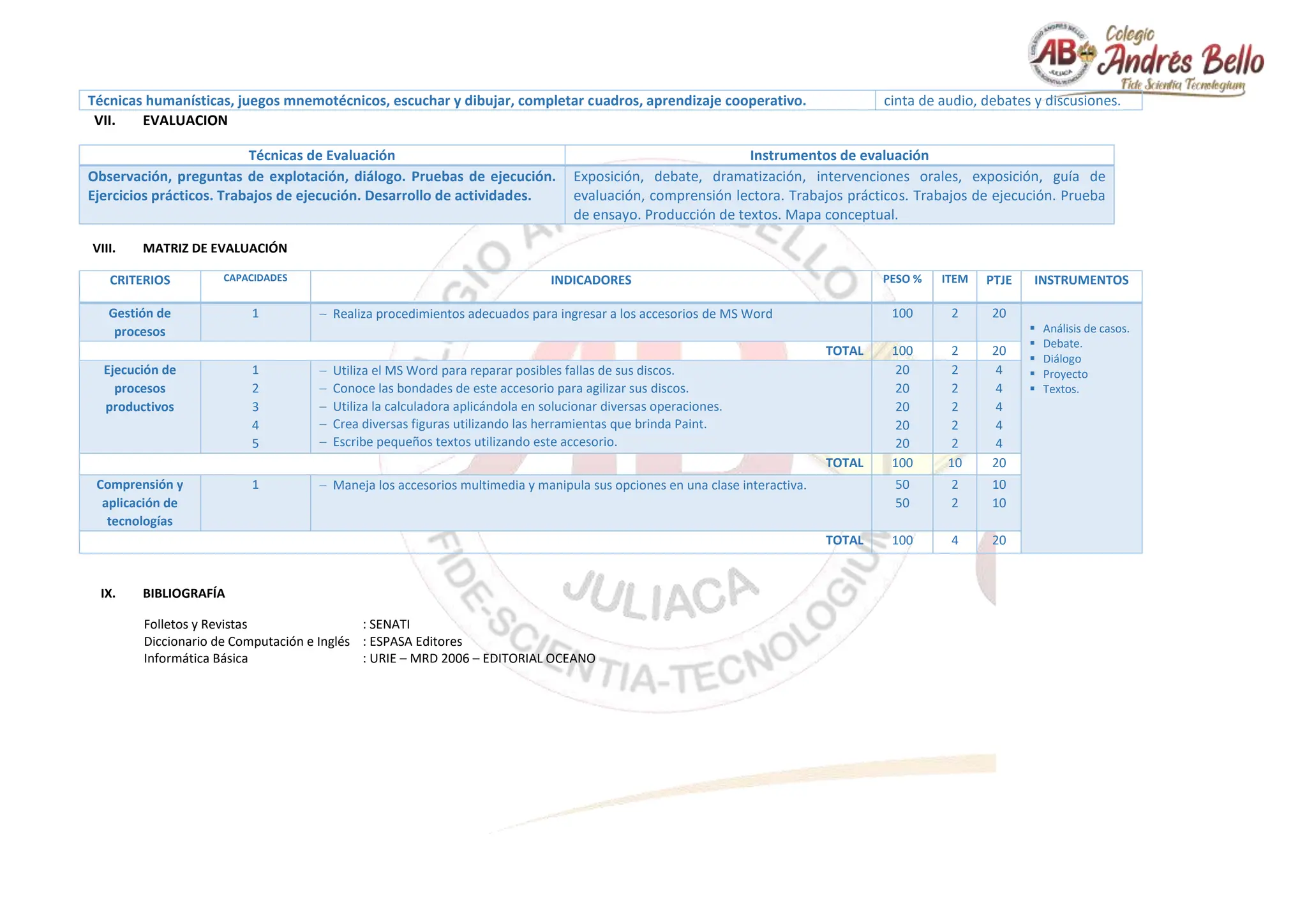1307x924 pixels.
Task: Click the ESPASA Editores entry
Action: pyautogui.click(x=415, y=641)
